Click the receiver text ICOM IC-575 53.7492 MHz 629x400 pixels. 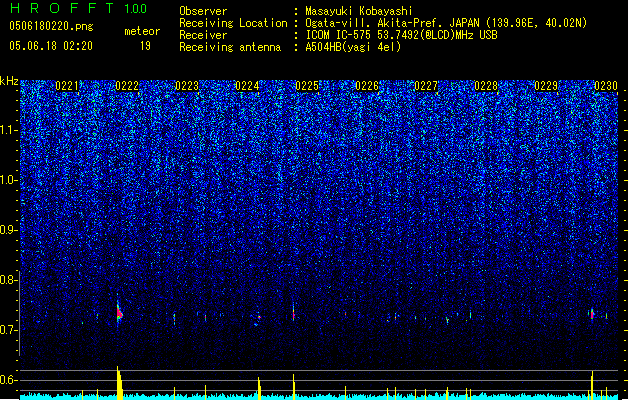point(401,35)
